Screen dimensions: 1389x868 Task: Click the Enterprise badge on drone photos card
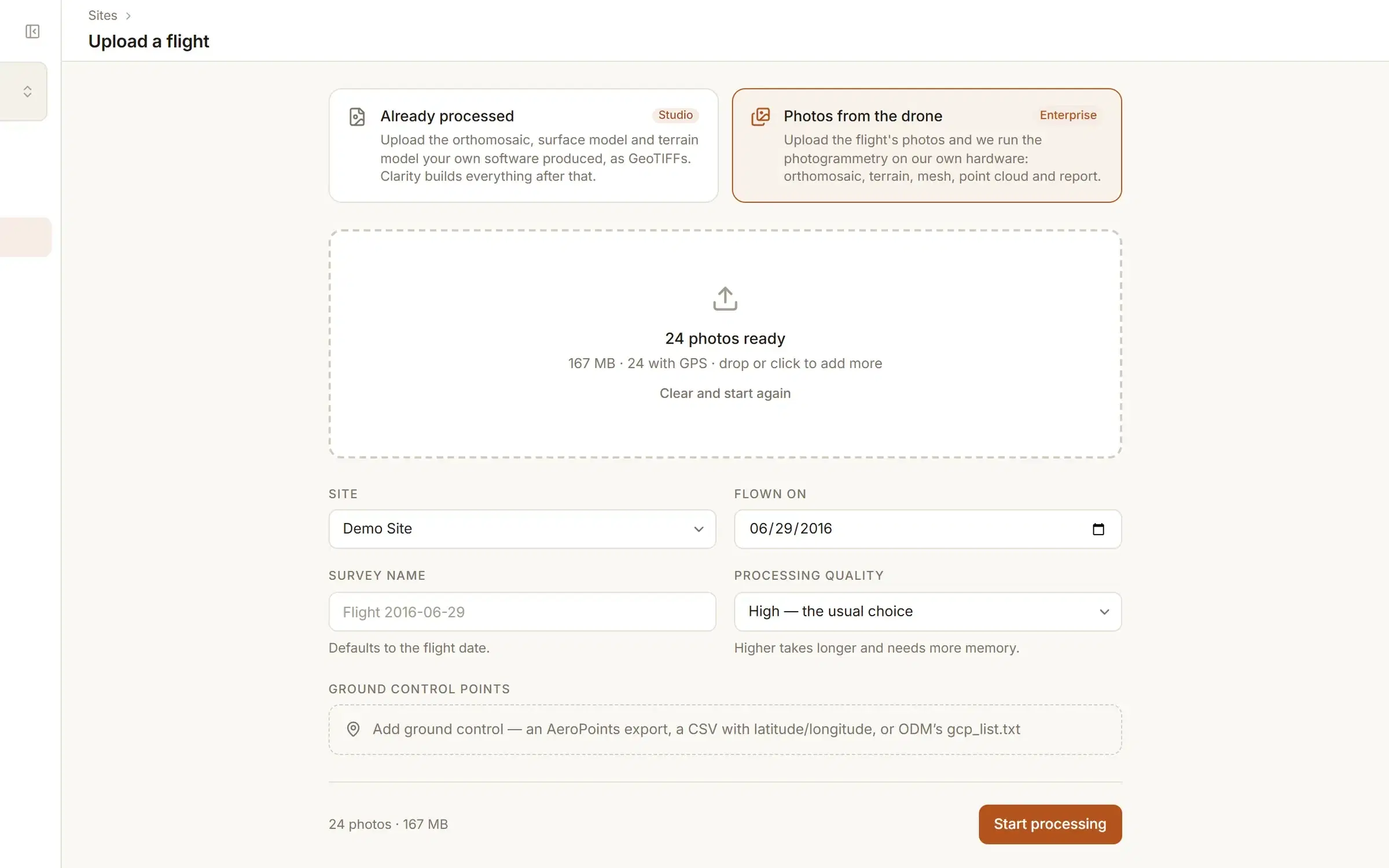tap(1068, 115)
